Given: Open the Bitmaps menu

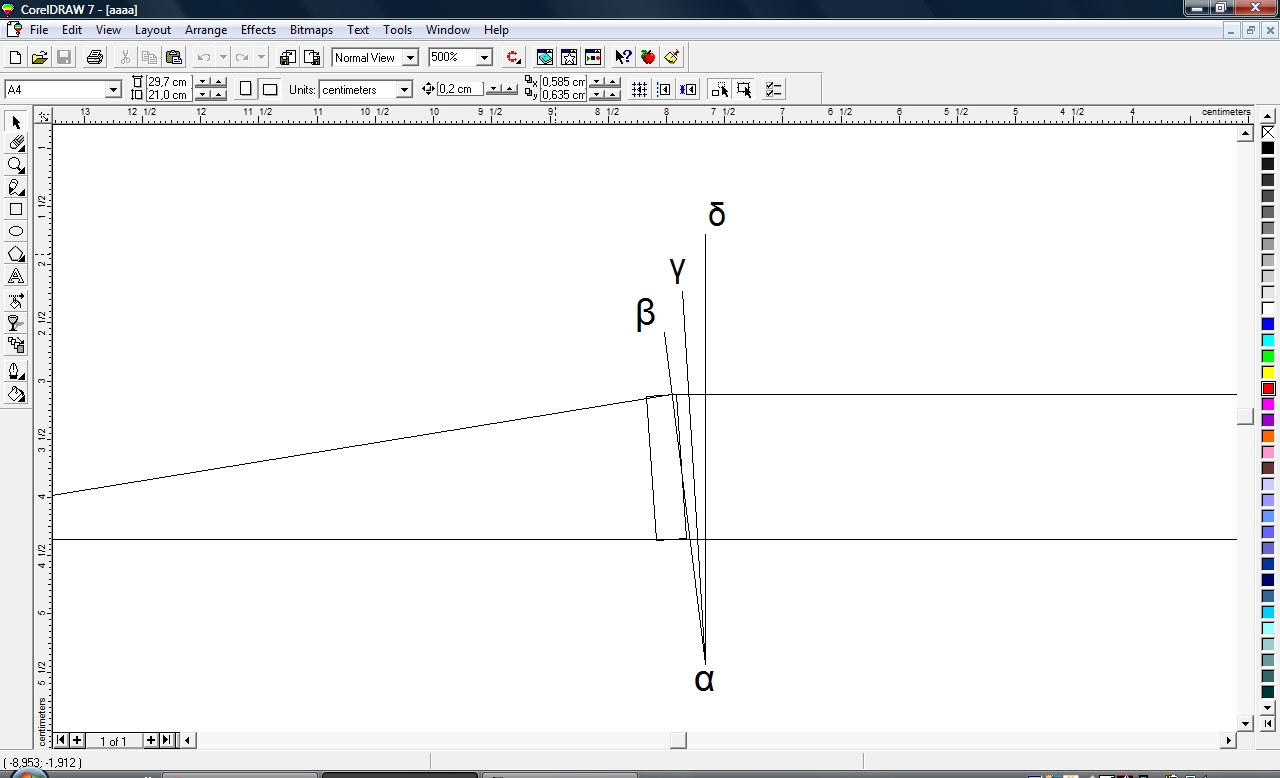Looking at the screenshot, I should pos(311,30).
